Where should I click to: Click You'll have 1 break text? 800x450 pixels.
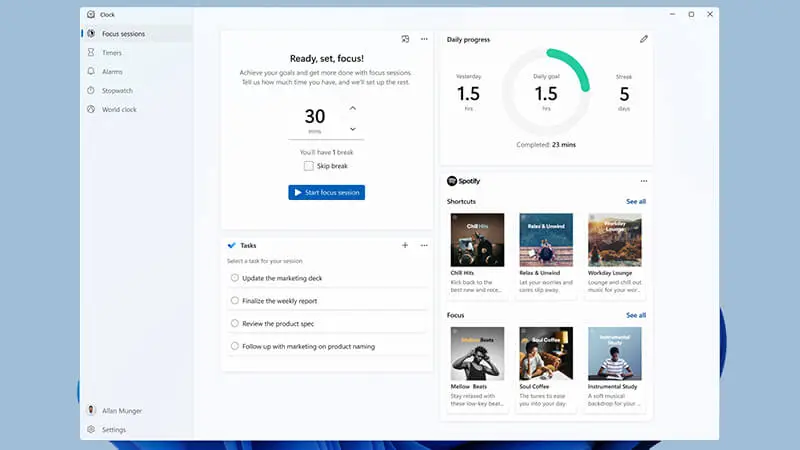click(x=327, y=152)
